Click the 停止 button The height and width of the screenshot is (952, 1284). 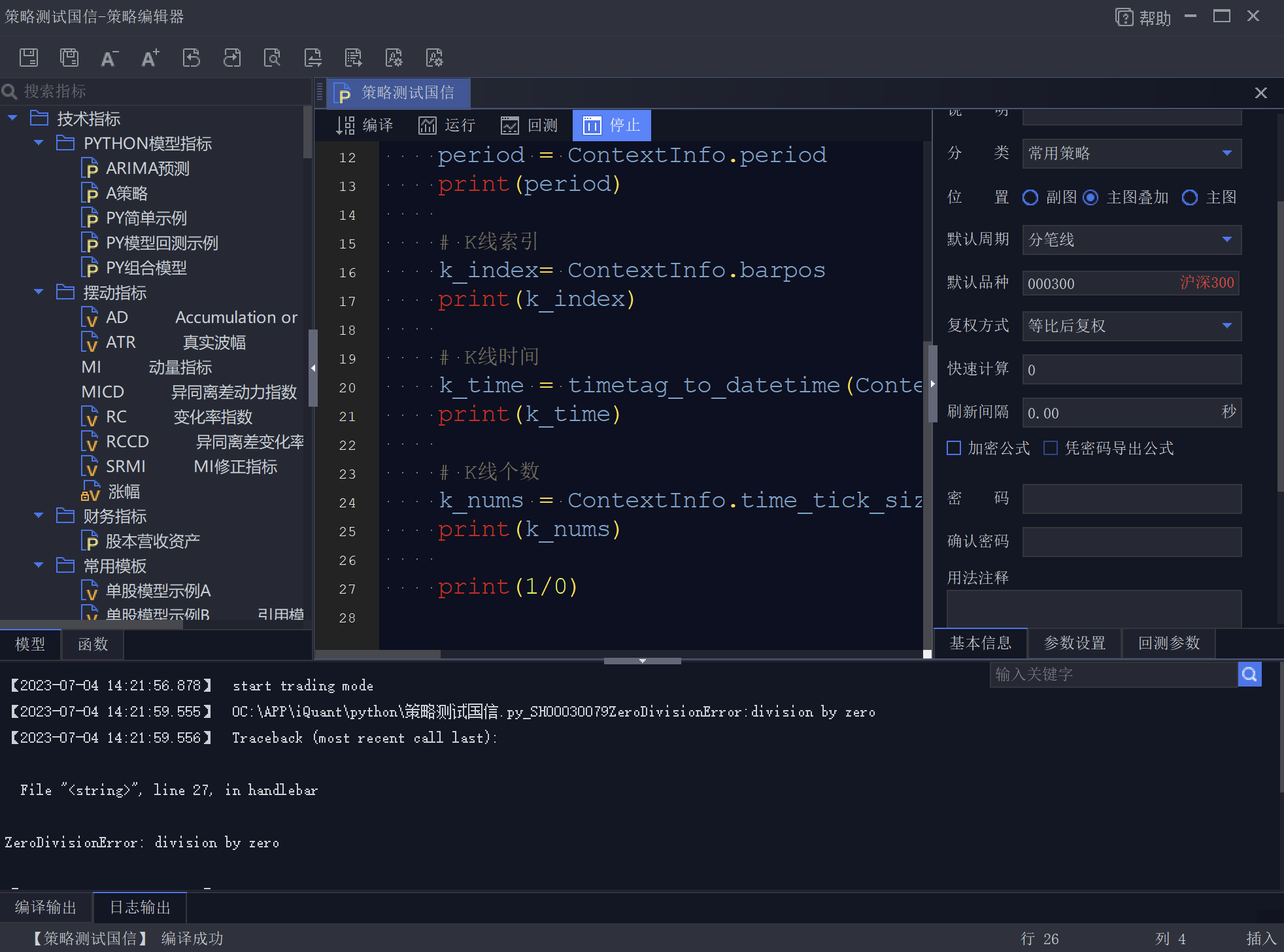click(x=611, y=125)
